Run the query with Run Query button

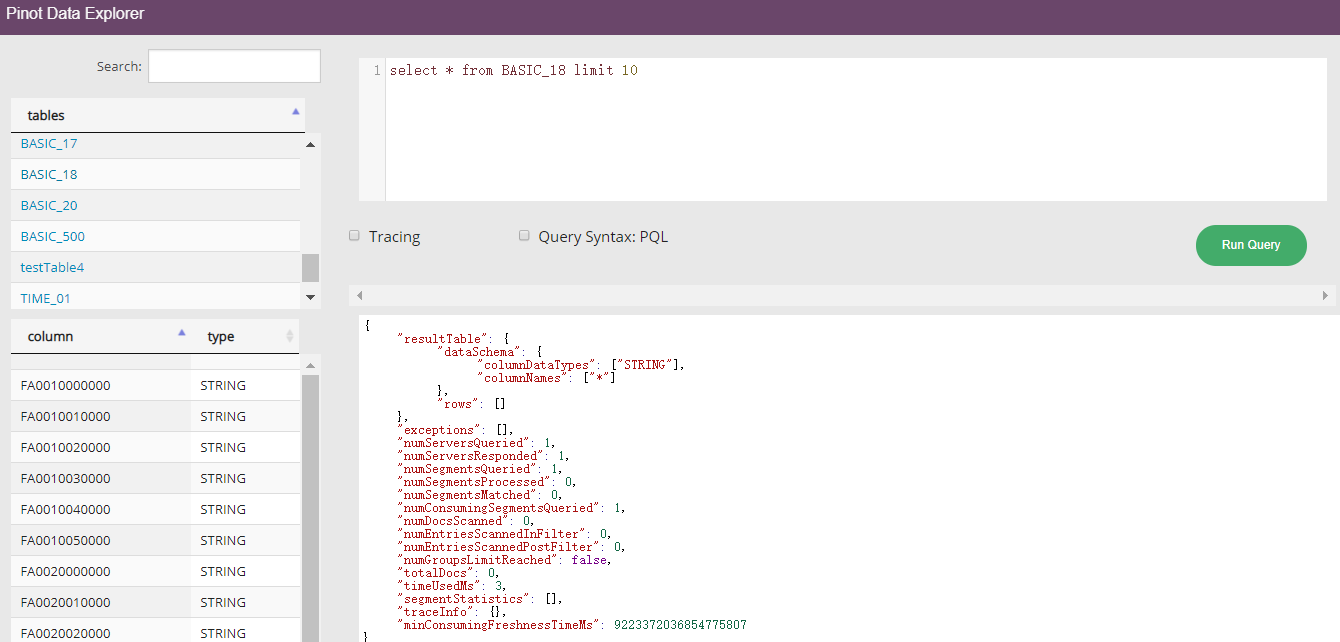1251,245
